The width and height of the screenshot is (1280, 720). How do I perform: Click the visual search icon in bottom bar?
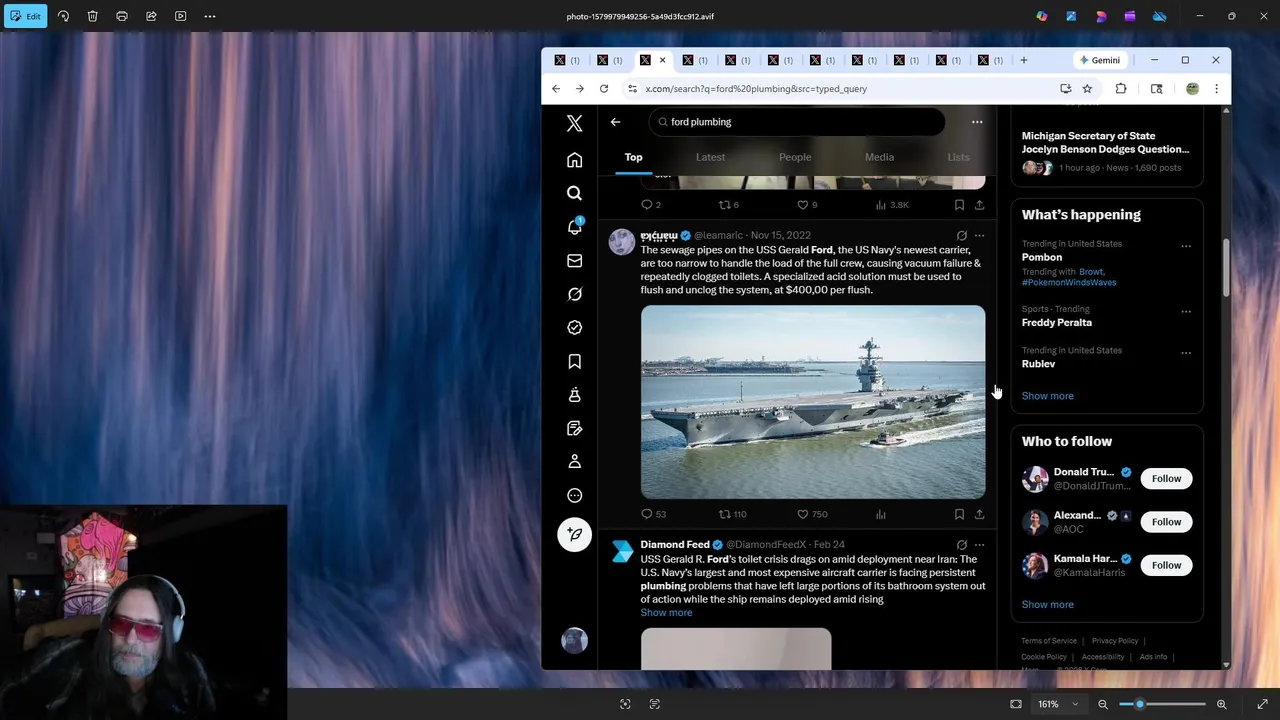[625, 704]
